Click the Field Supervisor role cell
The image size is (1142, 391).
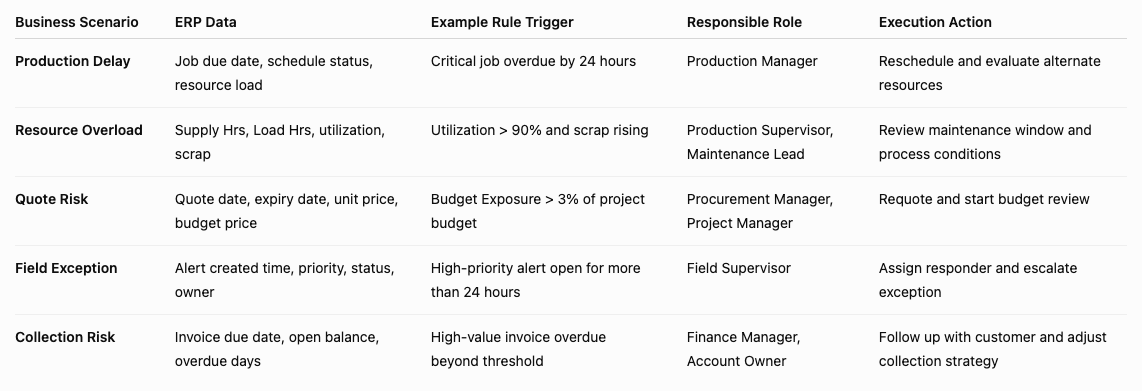tap(739, 268)
